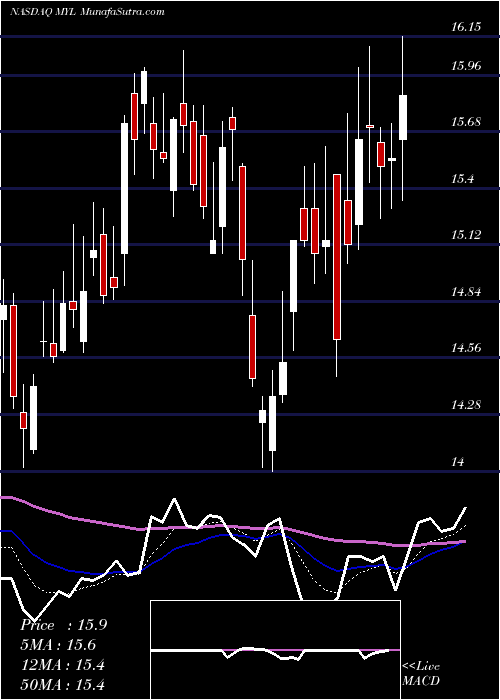The image size is (500, 700).
Task: Click the <<Live MACD label
Action: pyautogui.click(x=421, y=674)
